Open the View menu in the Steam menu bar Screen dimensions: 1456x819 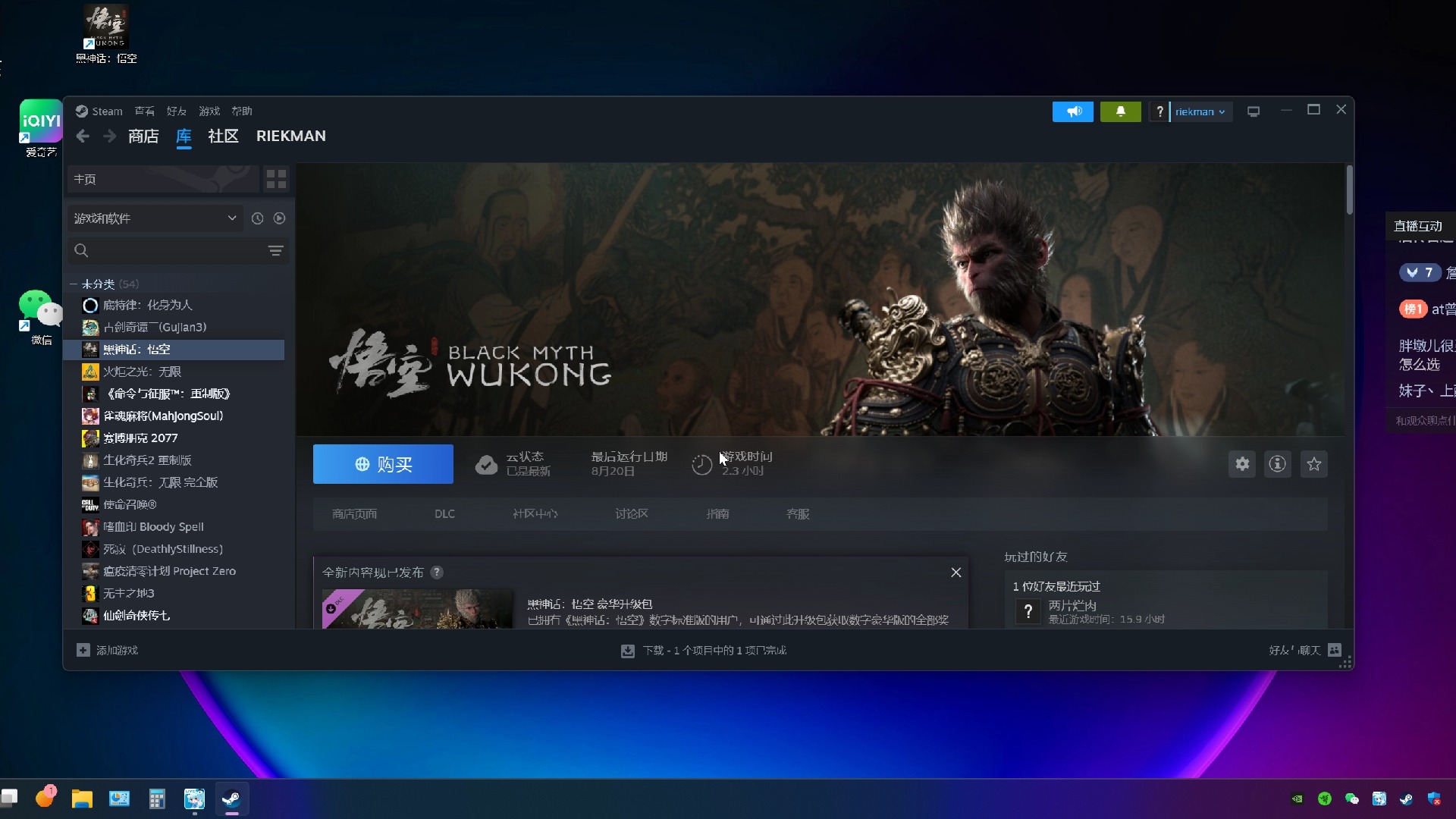pyautogui.click(x=145, y=111)
